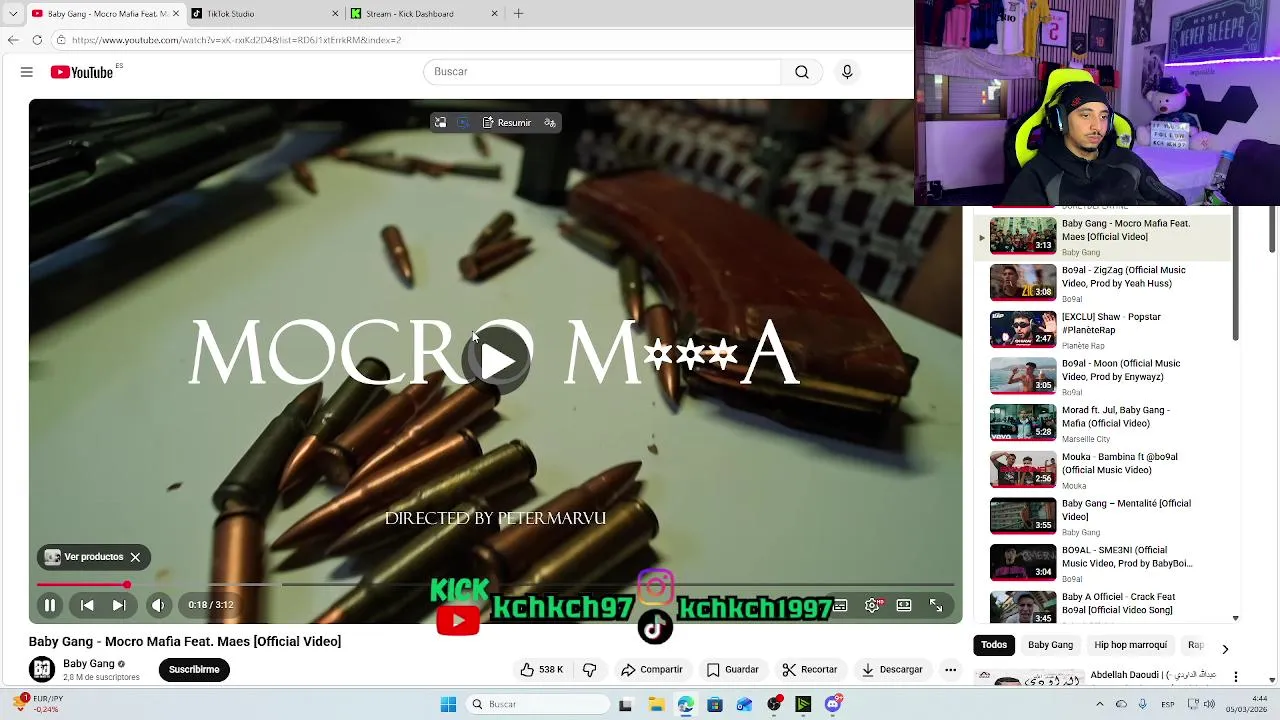Click the screen capture overlay icon next to Resumir
This screenshot has width=1280, height=720.
click(463, 122)
